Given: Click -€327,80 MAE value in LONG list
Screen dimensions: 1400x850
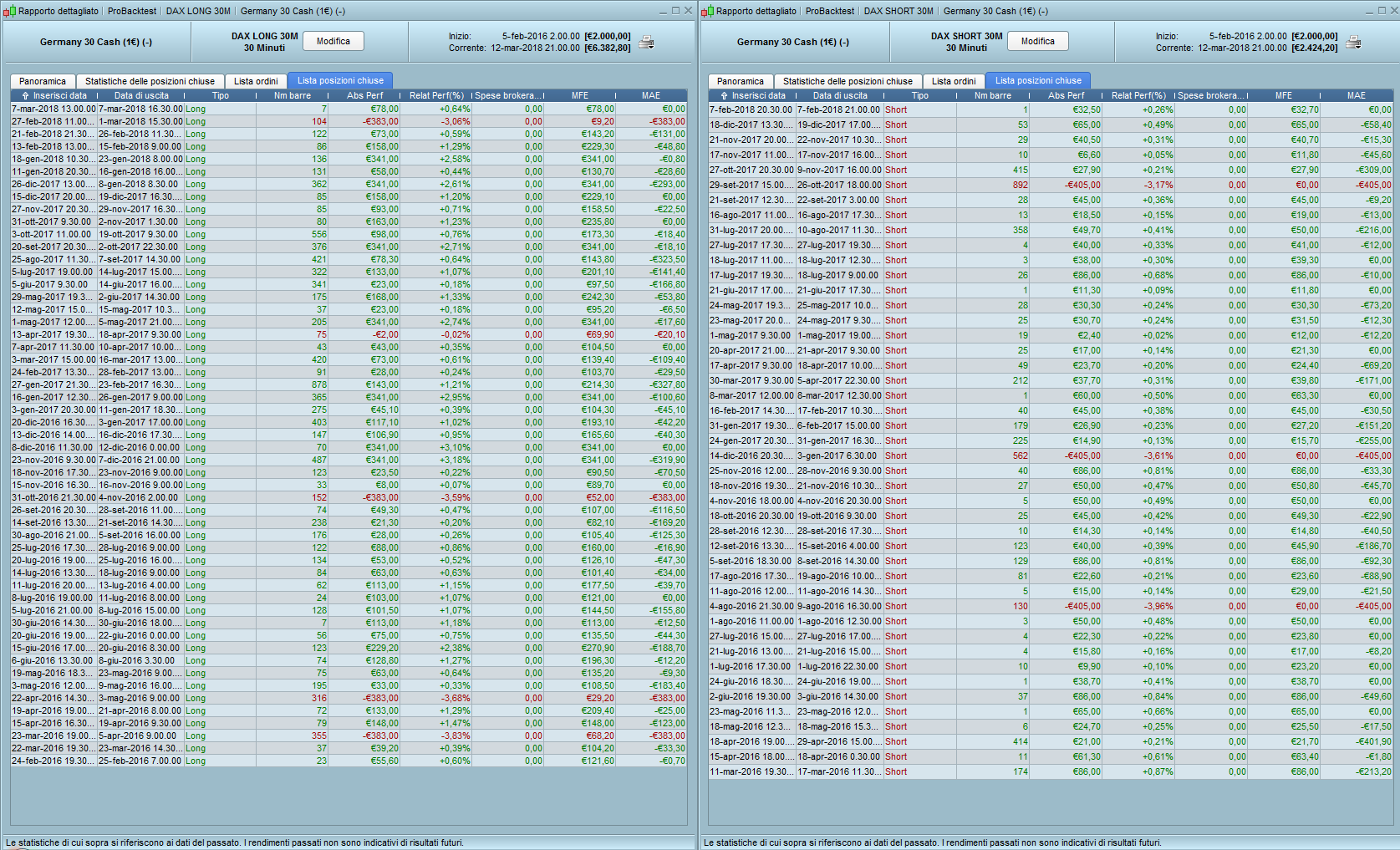Looking at the screenshot, I should (669, 384).
